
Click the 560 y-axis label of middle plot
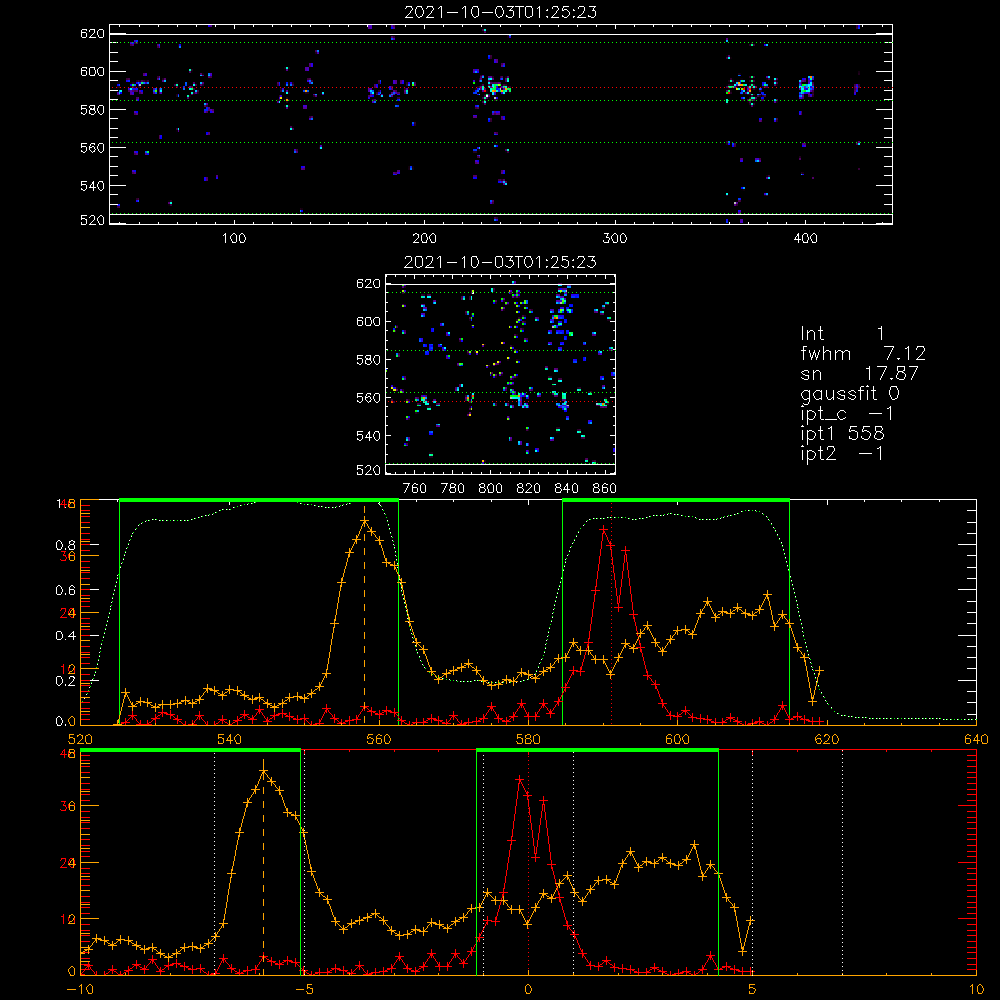pyautogui.click(x=368, y=397)
